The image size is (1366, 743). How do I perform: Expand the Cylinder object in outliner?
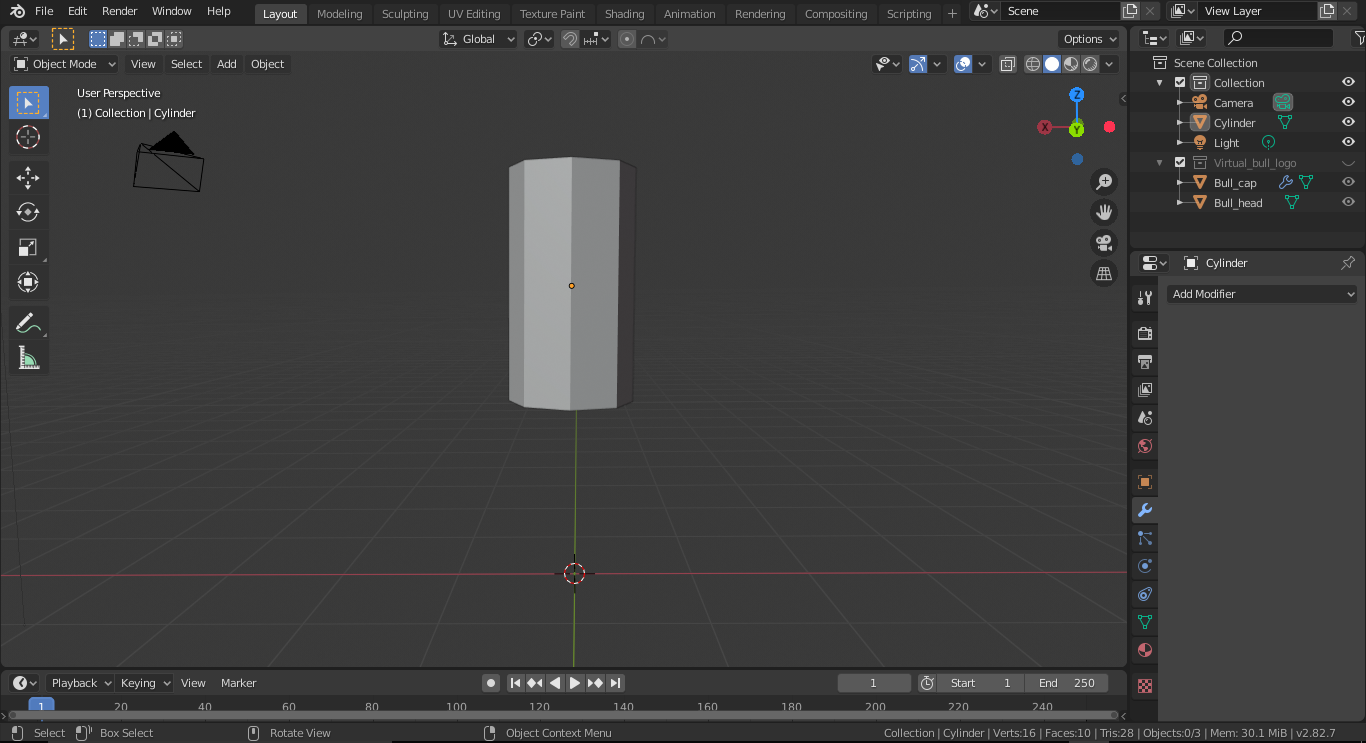tap(1180, 122)
